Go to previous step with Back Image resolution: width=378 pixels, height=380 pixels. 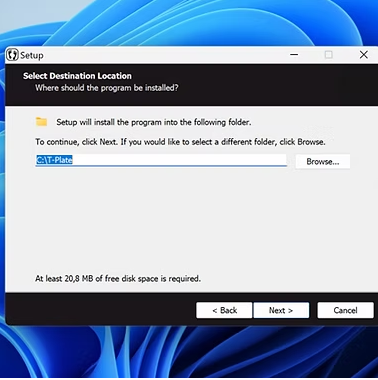[x=224, y=310]
